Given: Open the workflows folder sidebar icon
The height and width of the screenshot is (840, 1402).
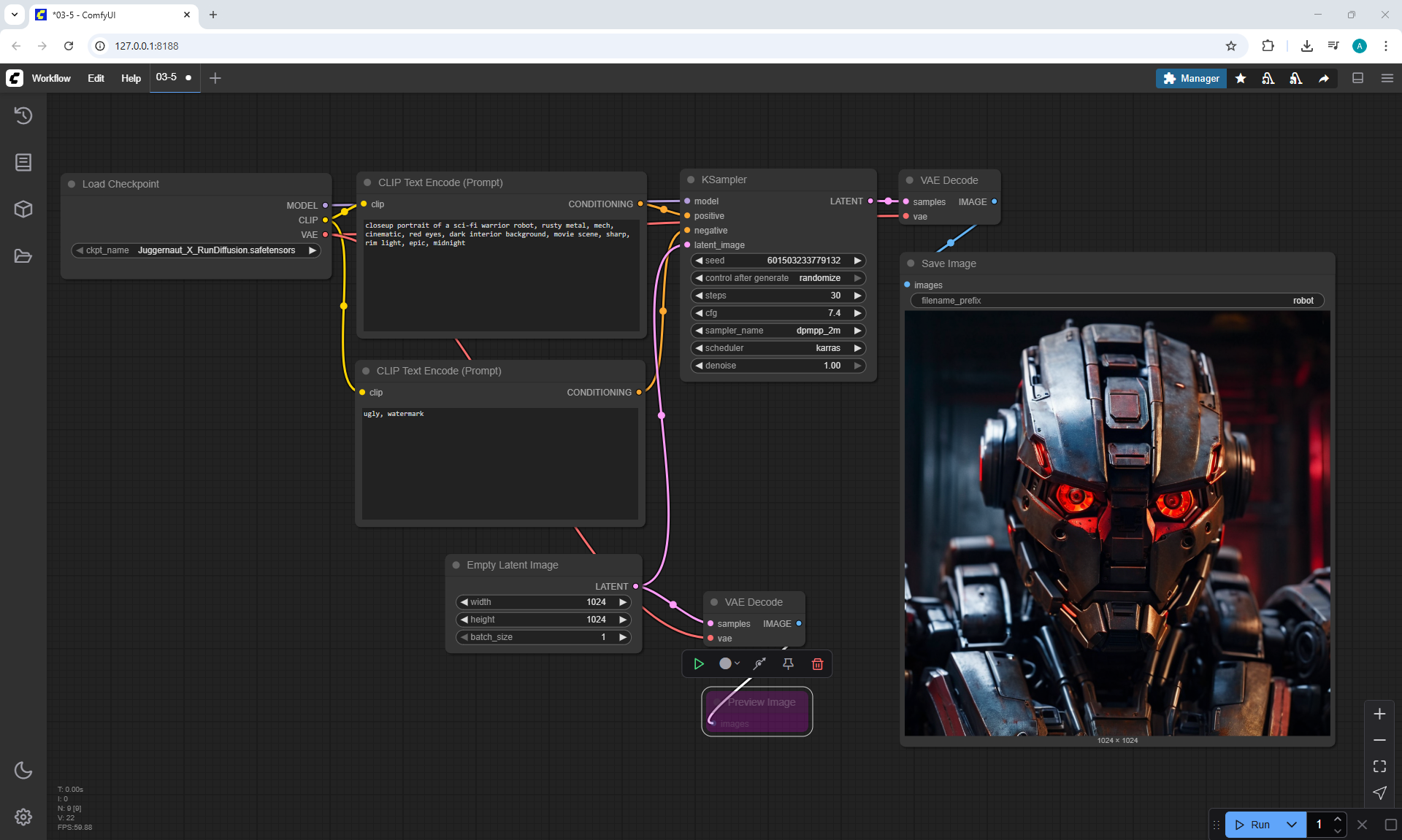Looking at the screenshot, I should pos(23,256).
